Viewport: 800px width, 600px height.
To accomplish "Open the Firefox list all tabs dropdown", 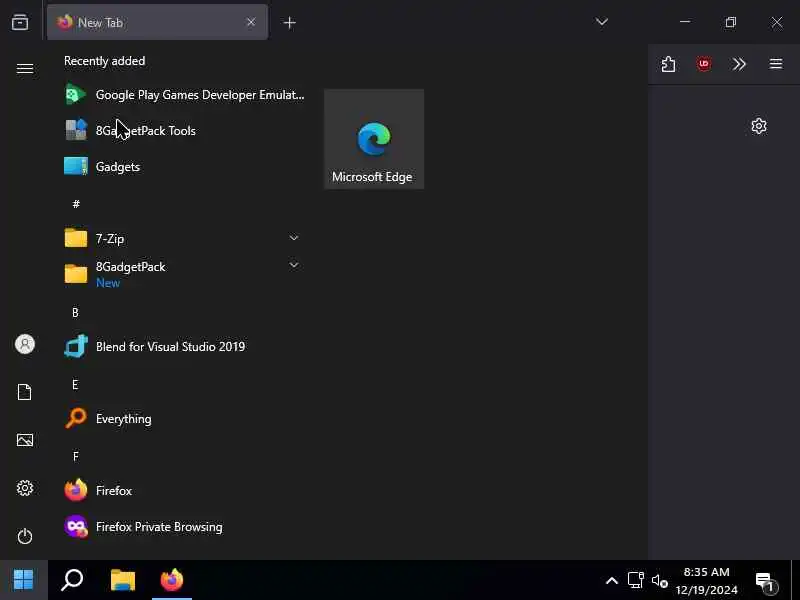I will 602,22.
